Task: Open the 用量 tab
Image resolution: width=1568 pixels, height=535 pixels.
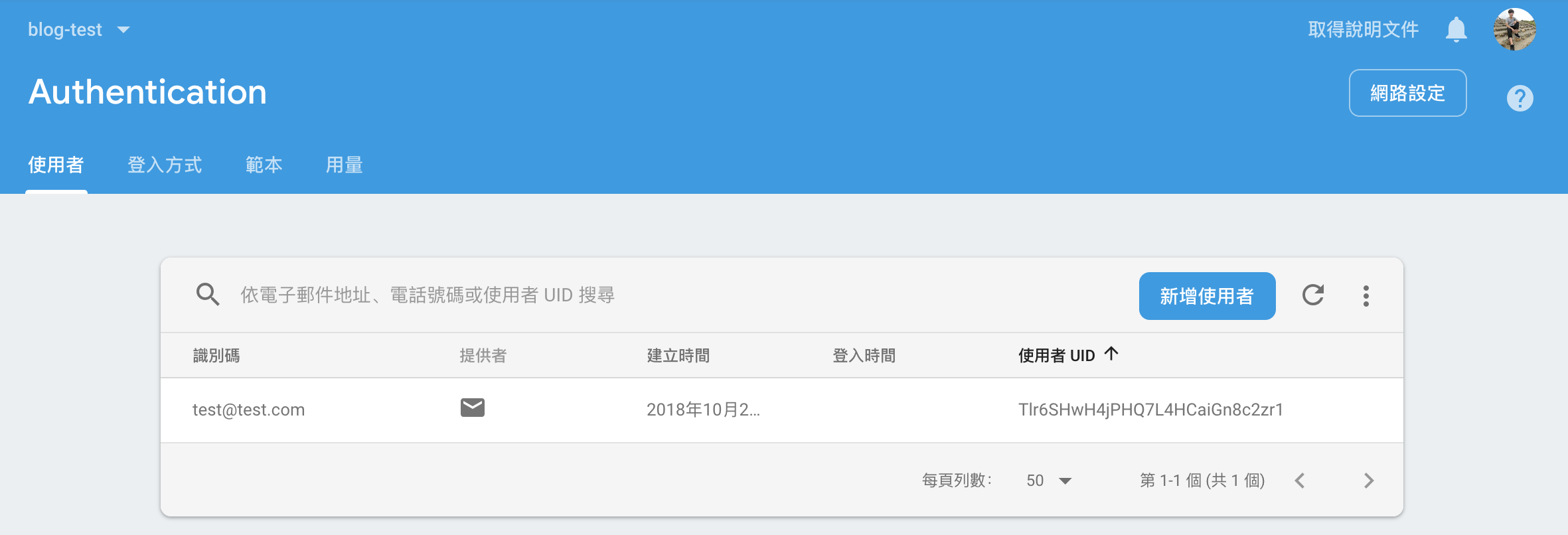Action: pos(344,165)
